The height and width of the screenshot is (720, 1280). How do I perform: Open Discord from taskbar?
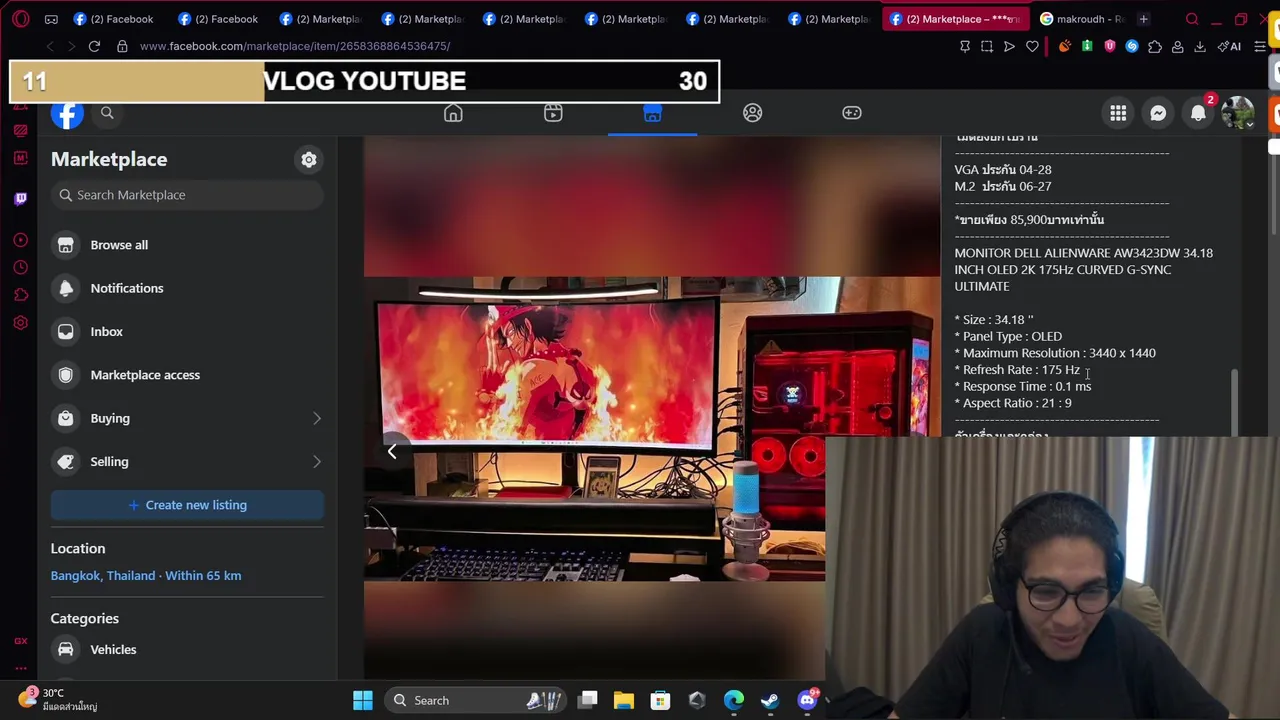[x=807, y=700]
